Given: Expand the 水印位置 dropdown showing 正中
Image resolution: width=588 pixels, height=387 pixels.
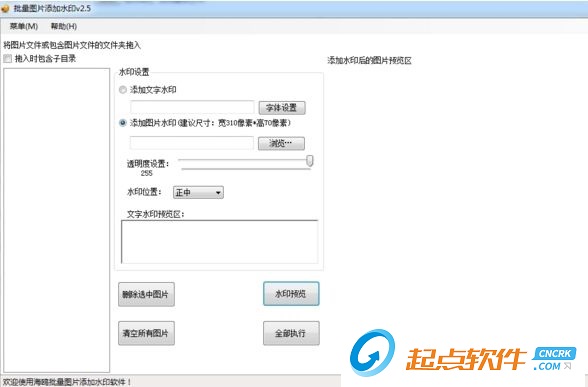Looking at the screenshot, I should pyautogui.click(x=198, y=192).
